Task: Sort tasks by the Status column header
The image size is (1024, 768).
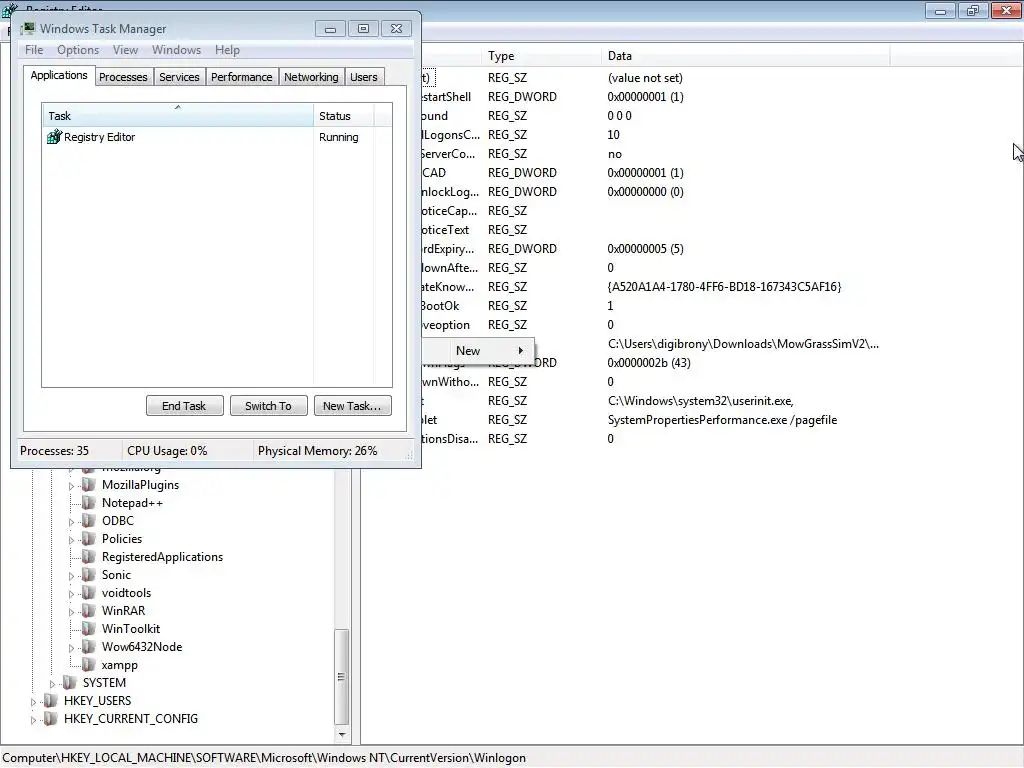Action: pos(343,116)
